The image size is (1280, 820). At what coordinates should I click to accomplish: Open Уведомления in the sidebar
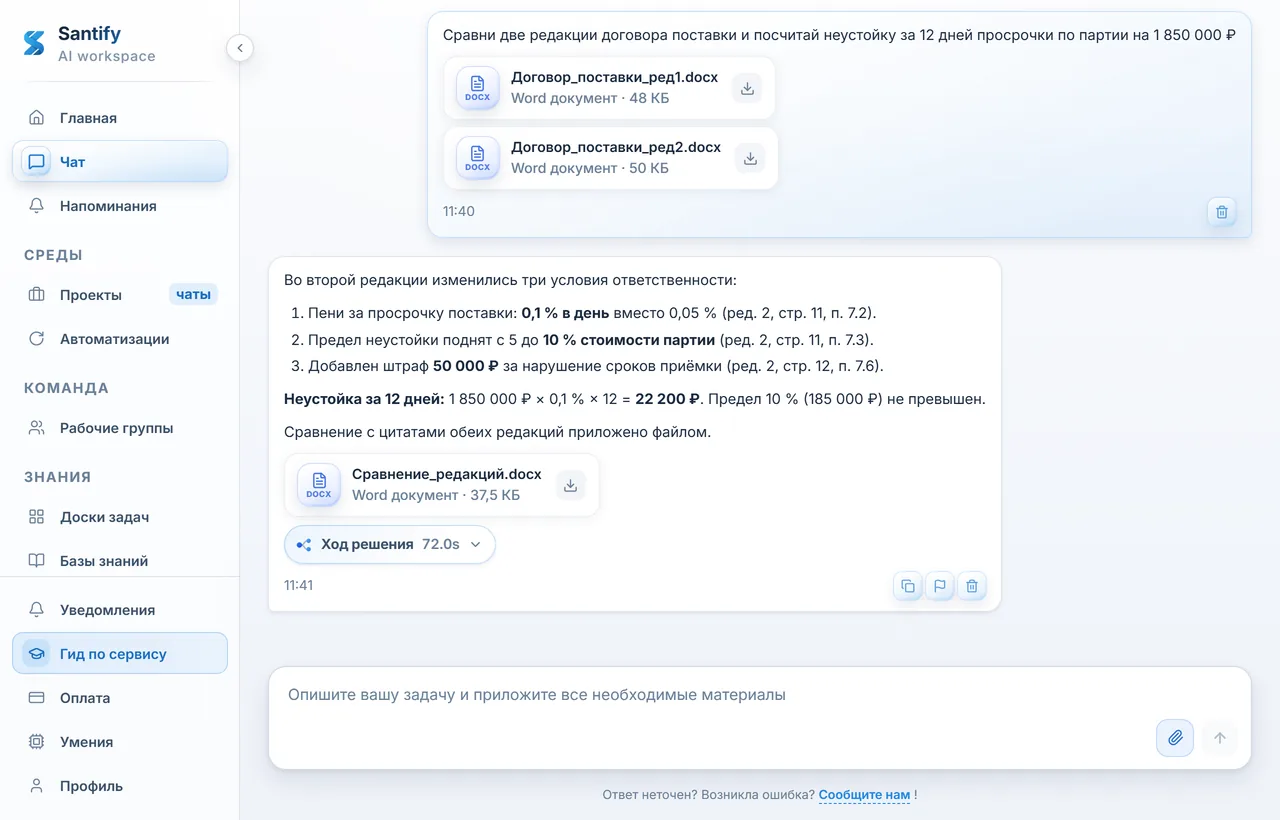[120, 610]
